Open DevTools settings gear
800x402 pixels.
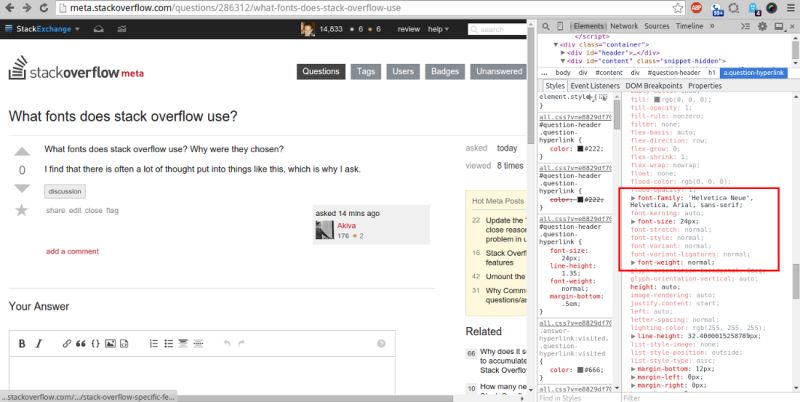(762, 26)
